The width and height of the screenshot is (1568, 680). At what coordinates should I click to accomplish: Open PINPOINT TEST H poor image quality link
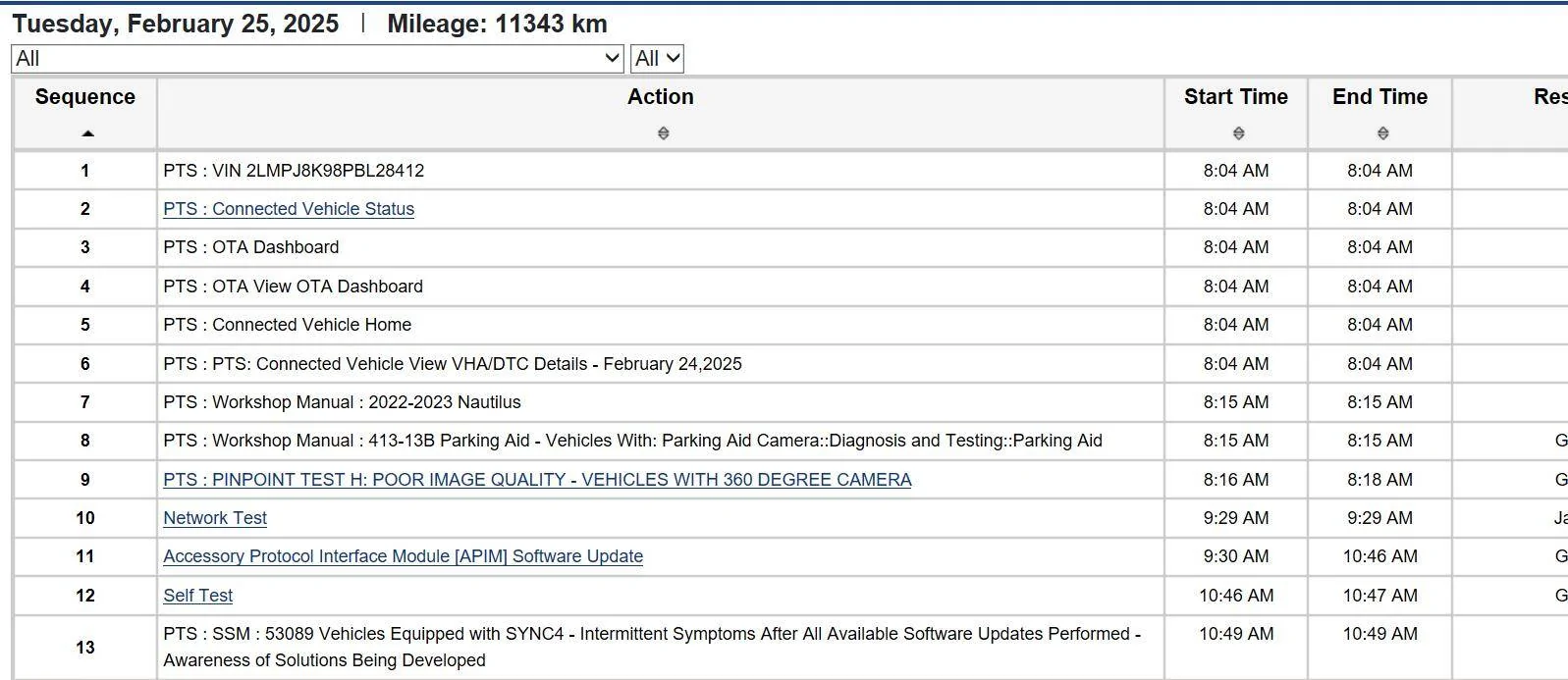(537, 480)
